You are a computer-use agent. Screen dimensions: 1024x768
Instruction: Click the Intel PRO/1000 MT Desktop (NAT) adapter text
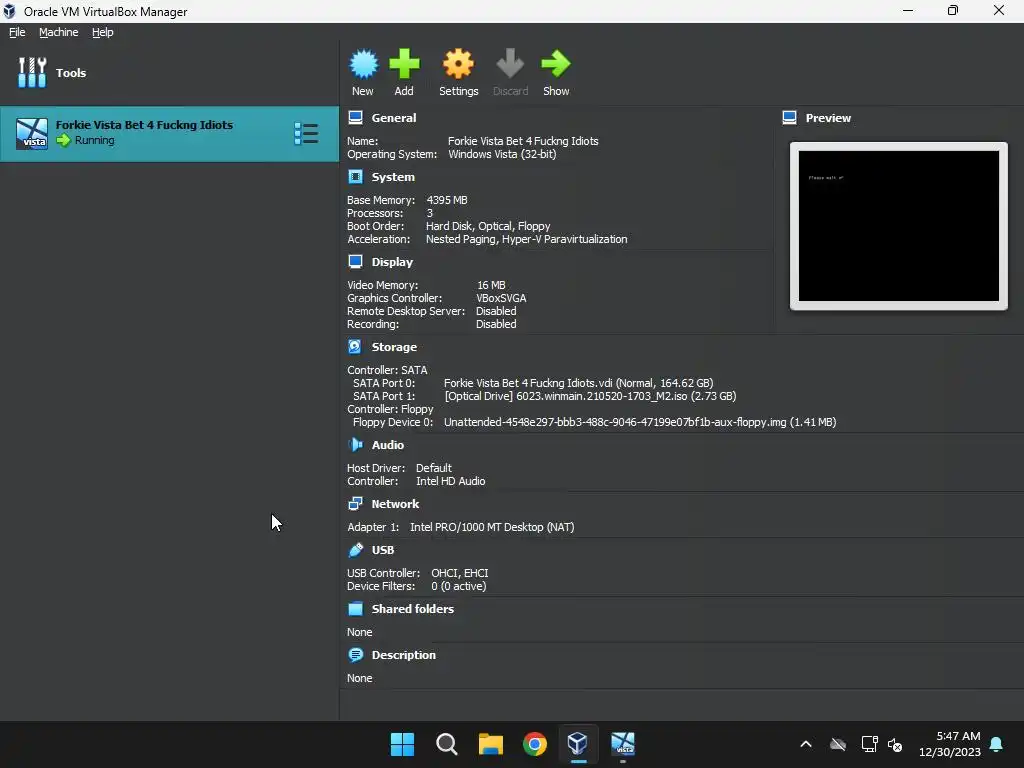click(492, 527)
